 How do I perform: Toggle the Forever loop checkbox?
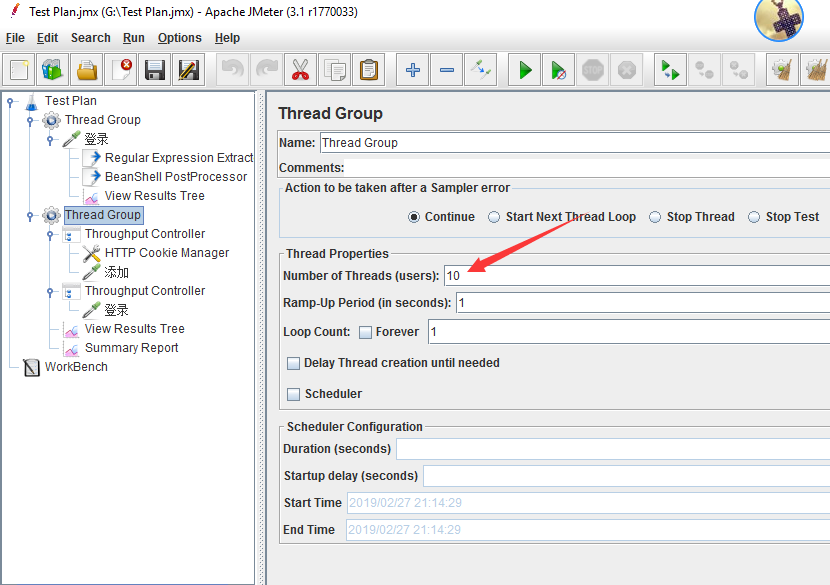click(x=365, y=332)
